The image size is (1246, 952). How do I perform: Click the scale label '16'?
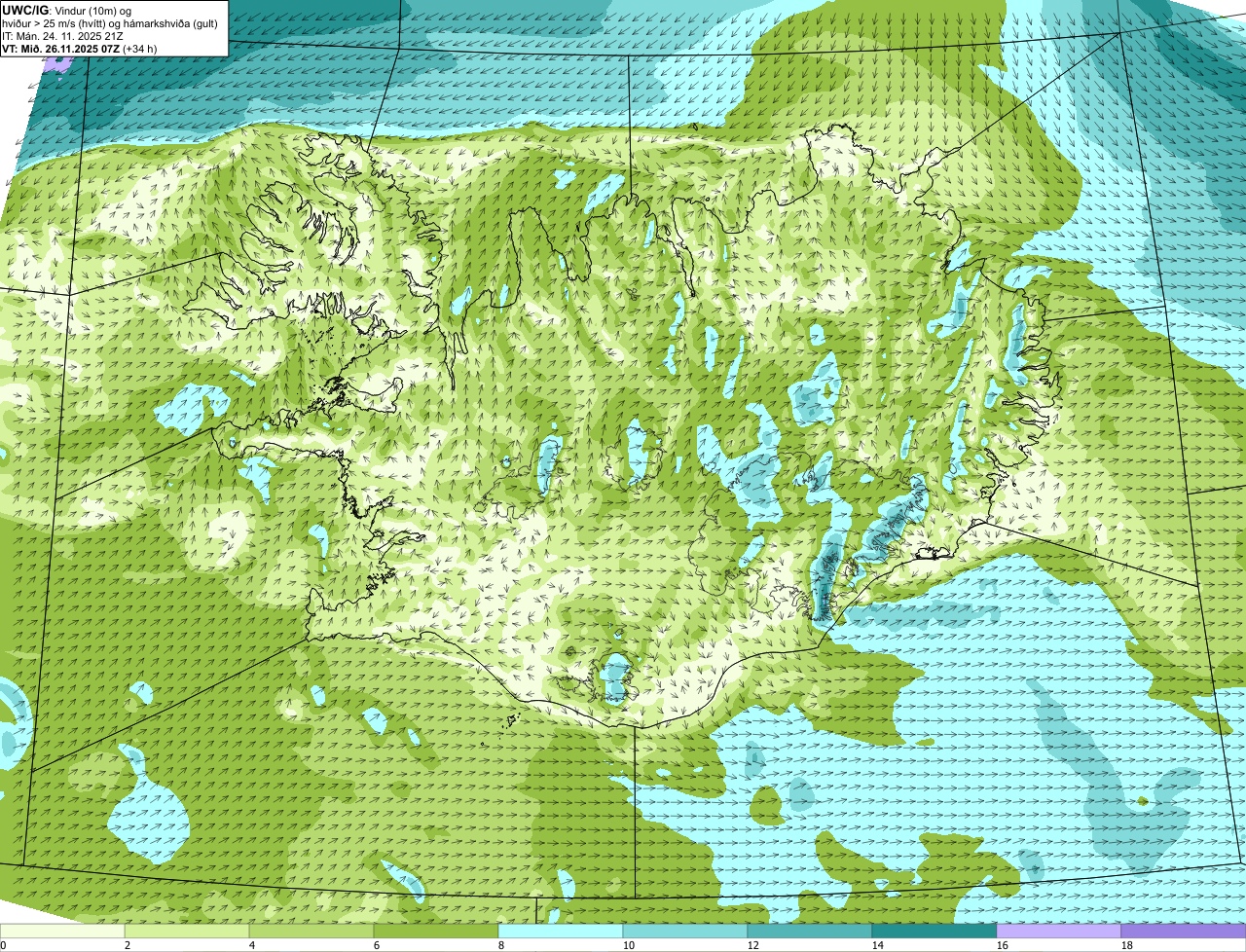[1003, 945]
